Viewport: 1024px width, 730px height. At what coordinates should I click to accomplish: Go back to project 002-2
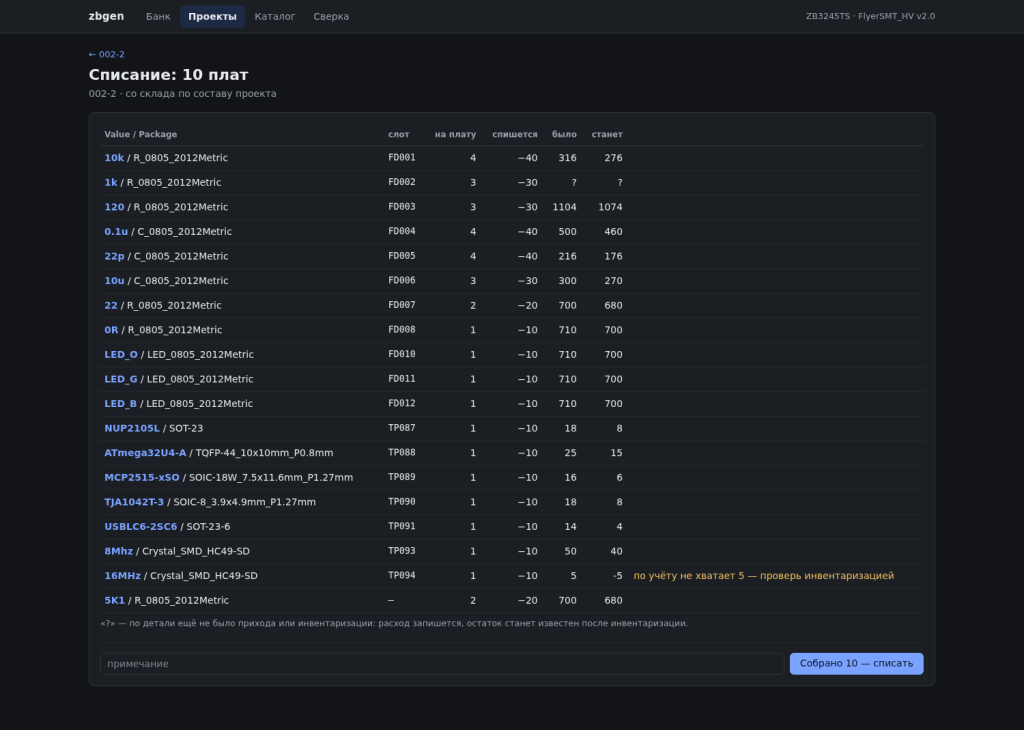(106, 54)
